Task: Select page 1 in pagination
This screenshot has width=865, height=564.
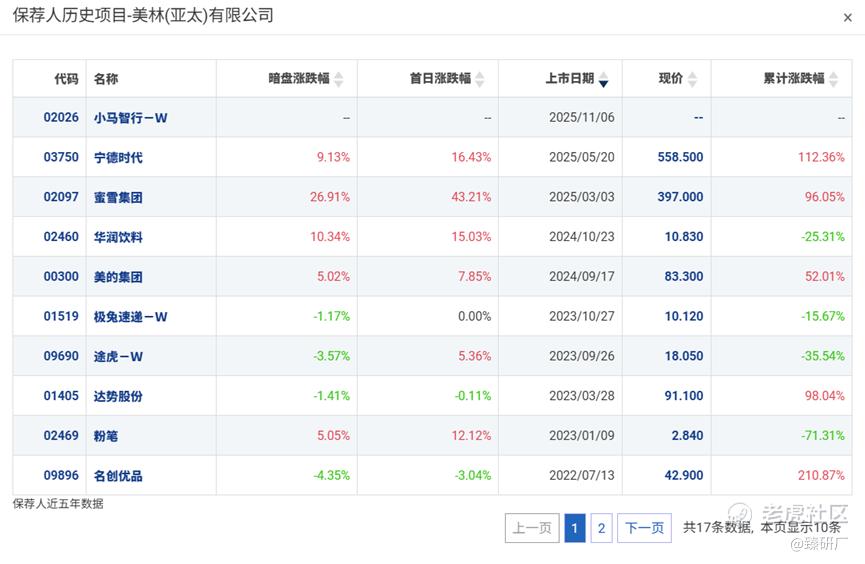Action: click(x=574, y=528)
